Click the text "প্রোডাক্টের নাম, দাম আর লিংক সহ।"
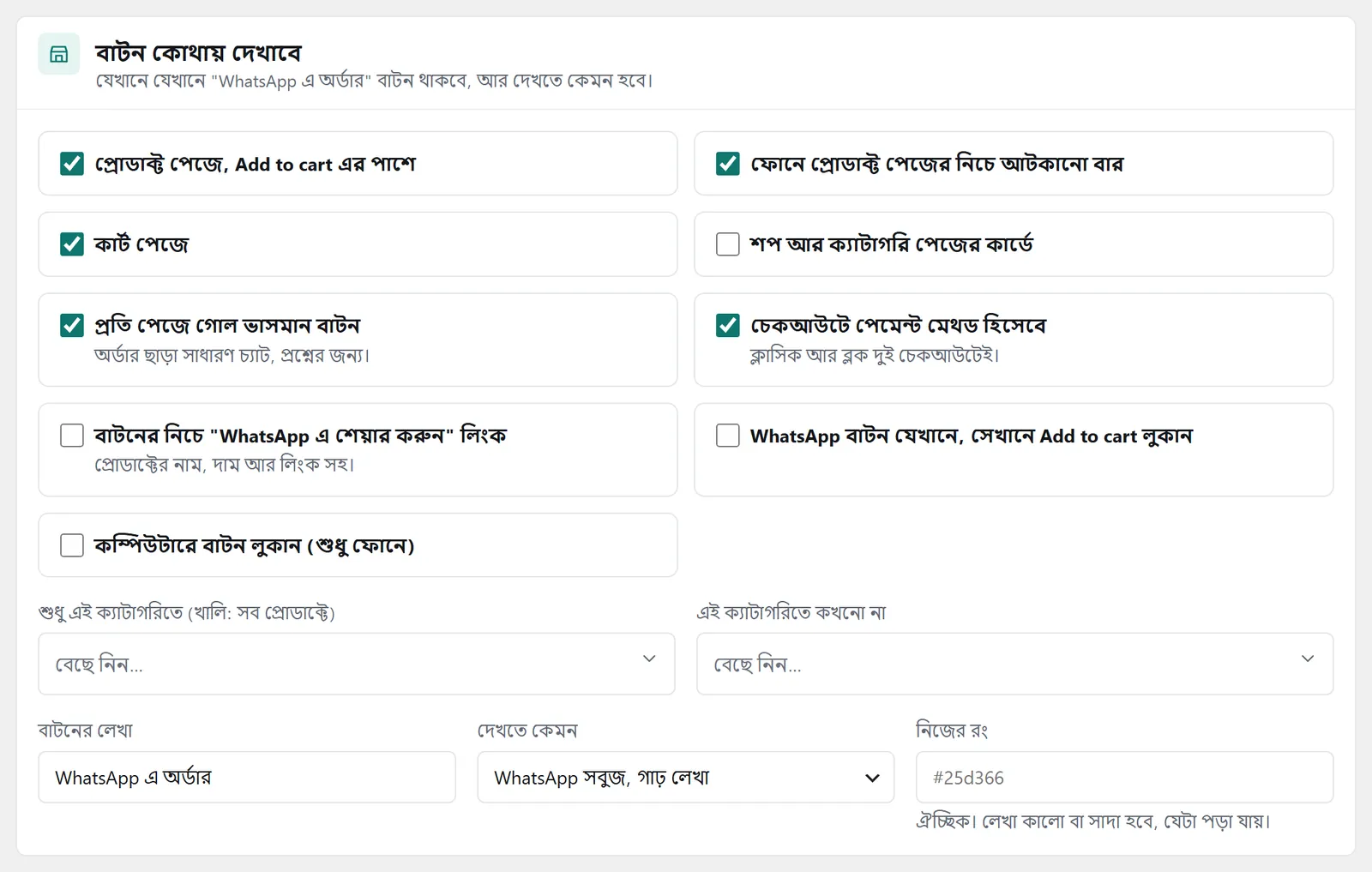Screen dimensions: 1372x872 click(225, 465)
